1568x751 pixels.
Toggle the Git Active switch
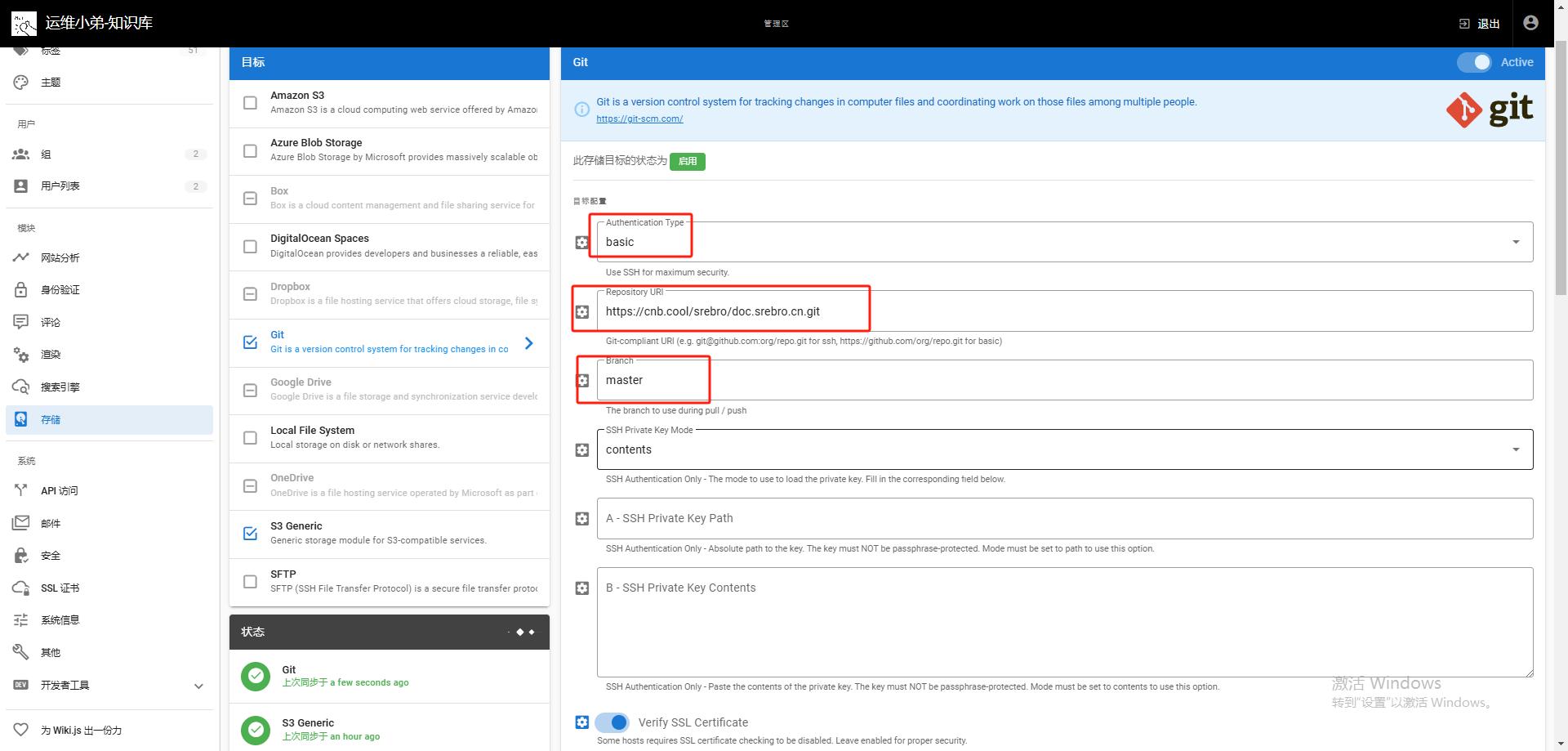click(x=1474, y=62)
